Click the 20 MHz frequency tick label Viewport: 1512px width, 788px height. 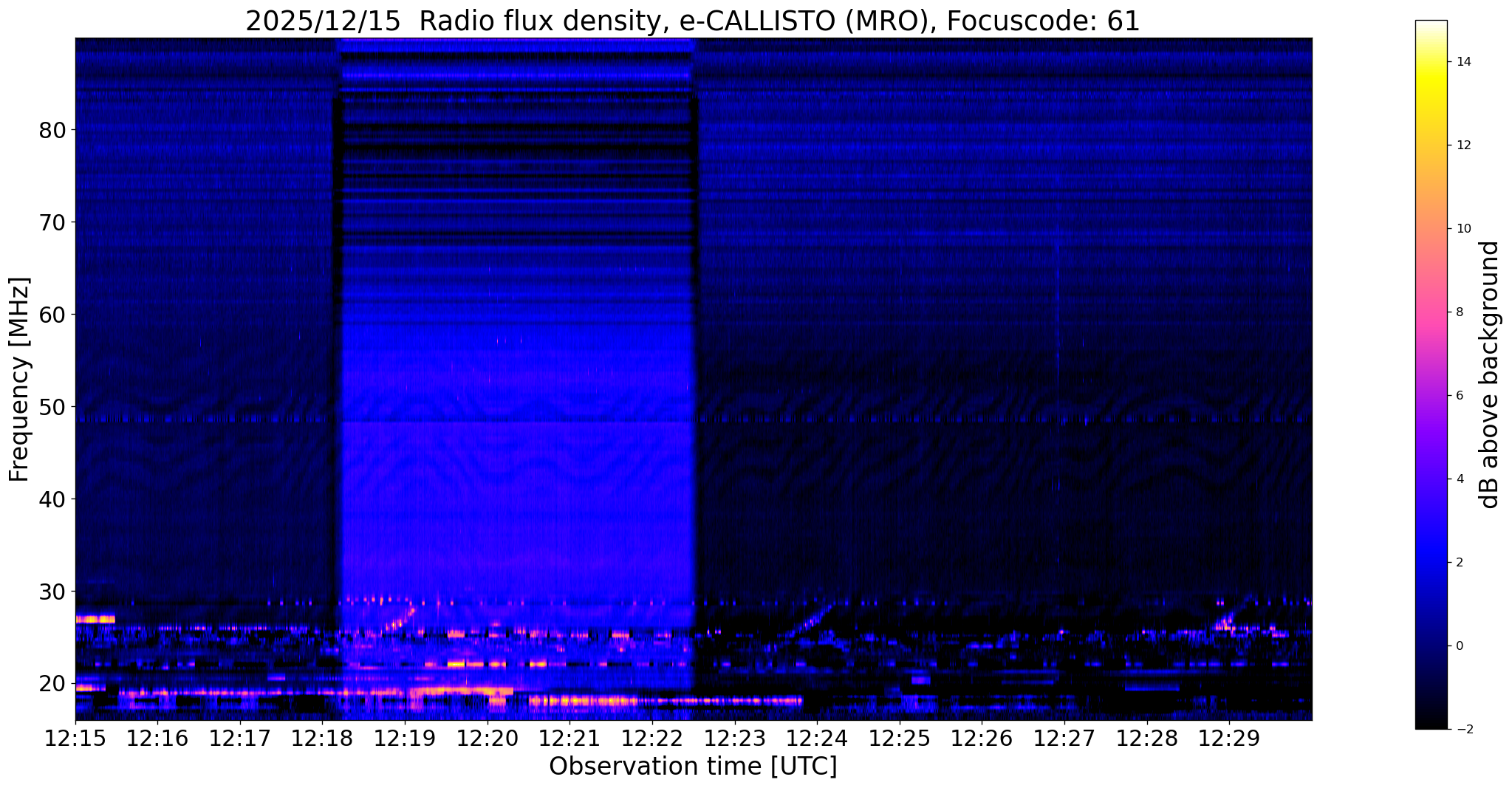coord(52,683)
